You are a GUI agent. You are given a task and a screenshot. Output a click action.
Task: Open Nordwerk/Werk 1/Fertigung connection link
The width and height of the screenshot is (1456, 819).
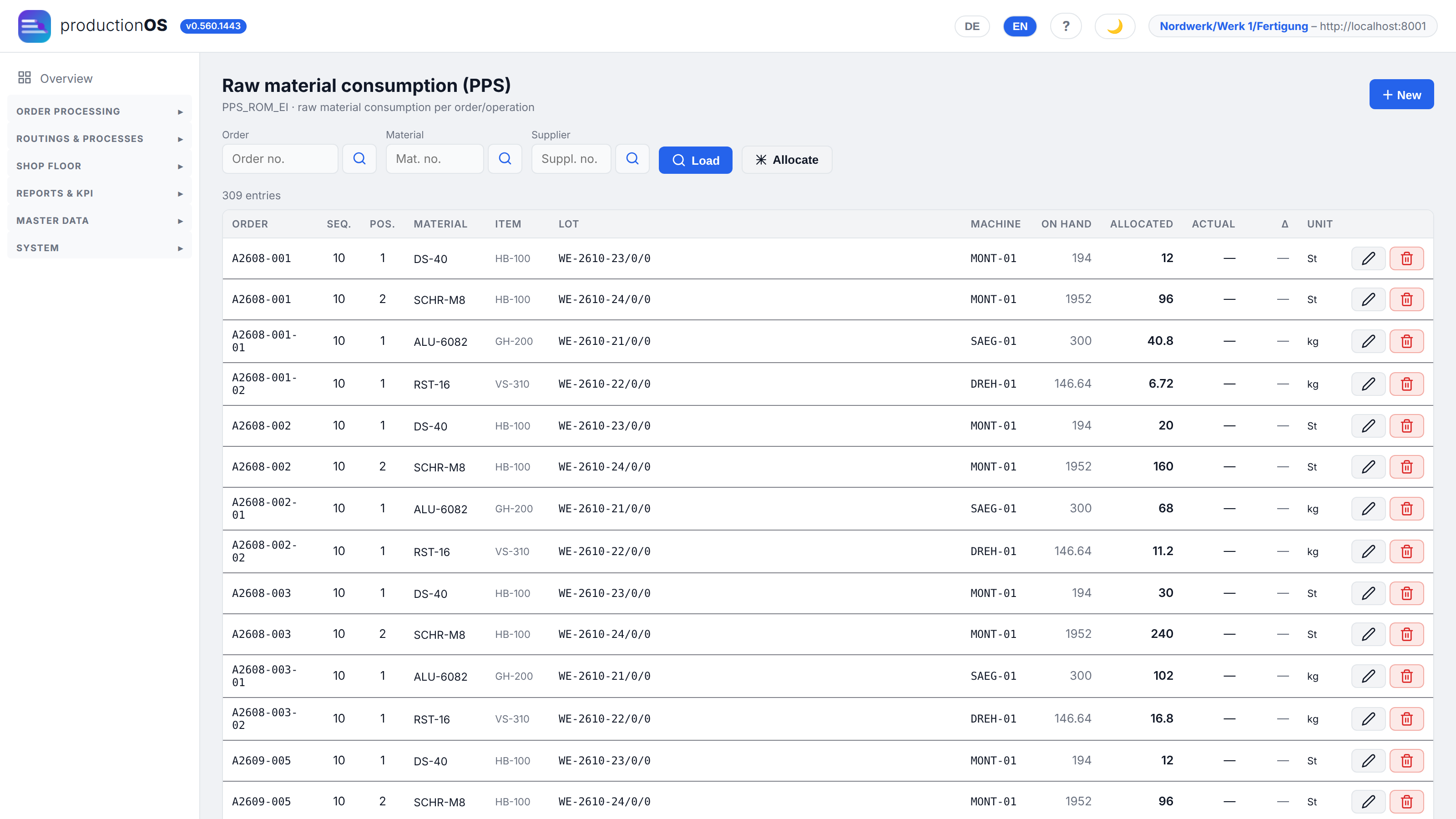(1293, 26)
